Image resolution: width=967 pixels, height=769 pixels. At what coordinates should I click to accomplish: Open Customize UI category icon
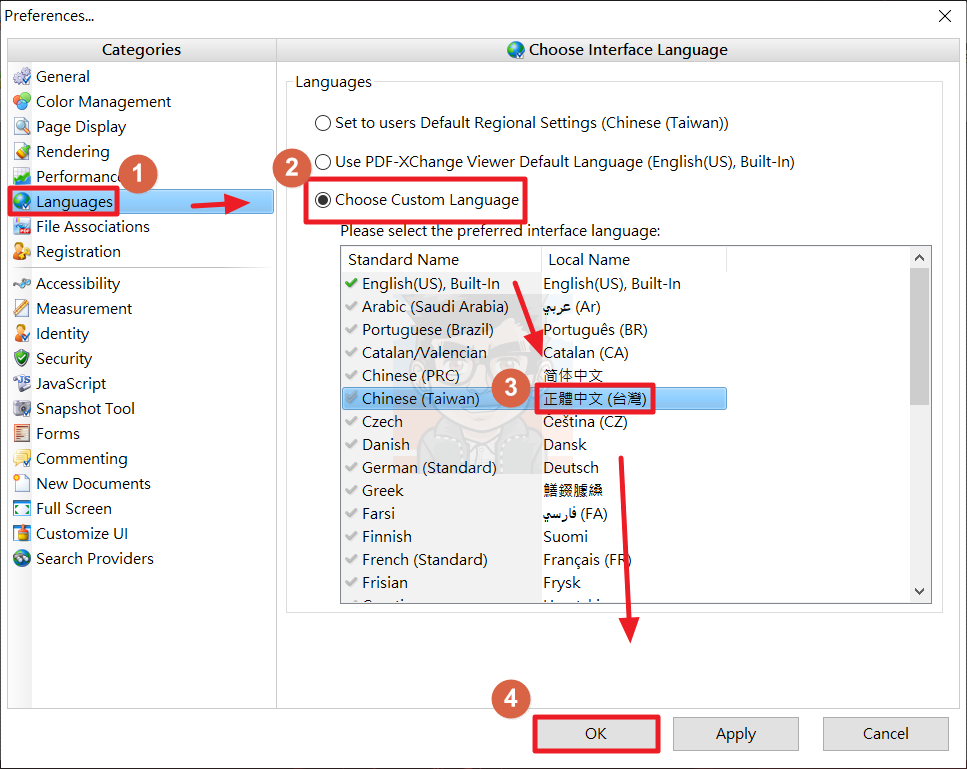pos(22,533)
